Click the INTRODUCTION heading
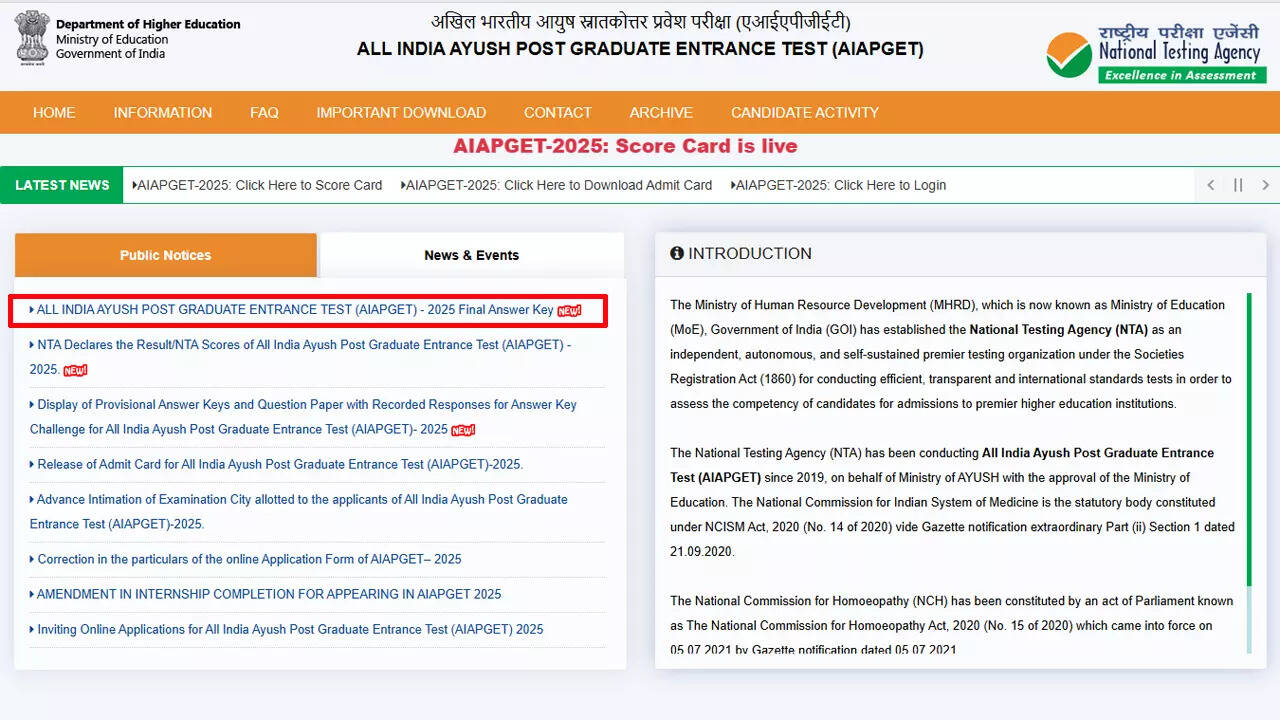Viewport: 1280px width, 720px height. [x=750, y=254]
